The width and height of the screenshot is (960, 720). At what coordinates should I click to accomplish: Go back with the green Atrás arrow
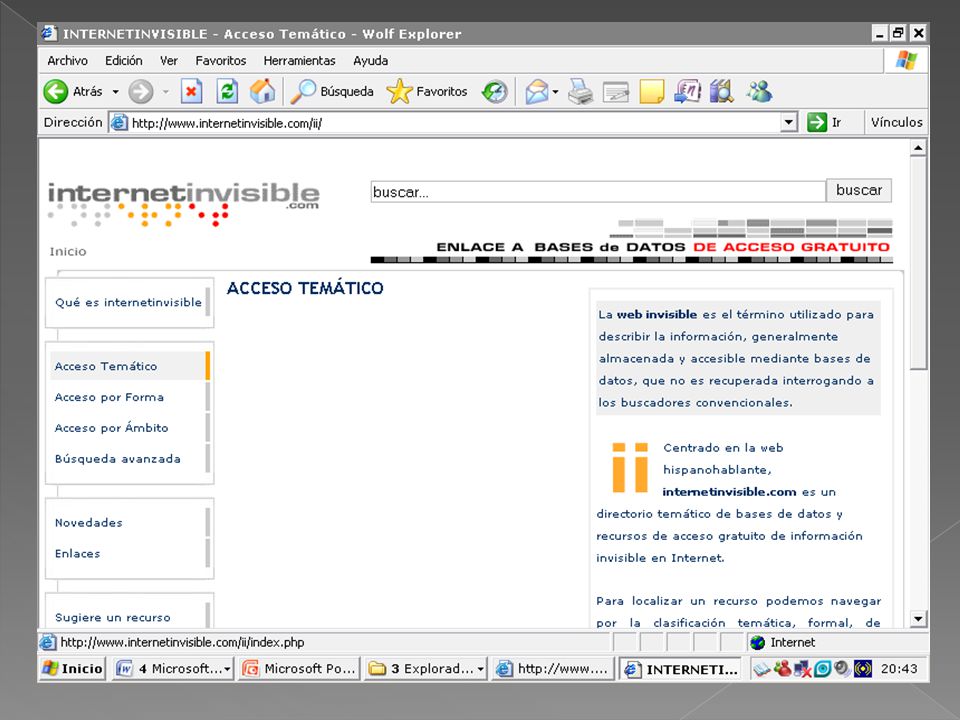click(56, 92)
